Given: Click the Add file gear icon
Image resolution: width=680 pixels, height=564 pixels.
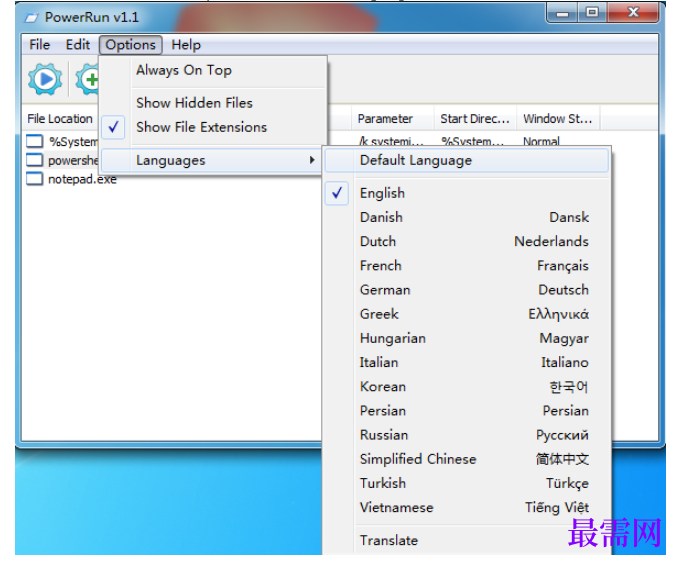Looking at the screenshot, I should coord(88,79).
